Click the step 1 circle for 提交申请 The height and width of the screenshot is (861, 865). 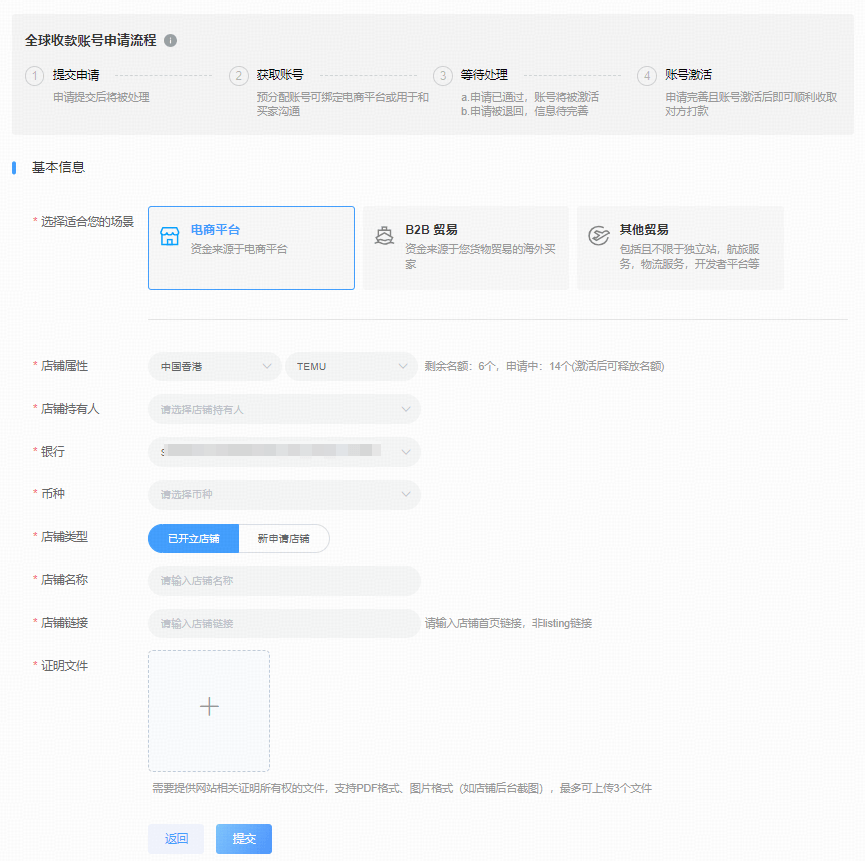point(35,76)
